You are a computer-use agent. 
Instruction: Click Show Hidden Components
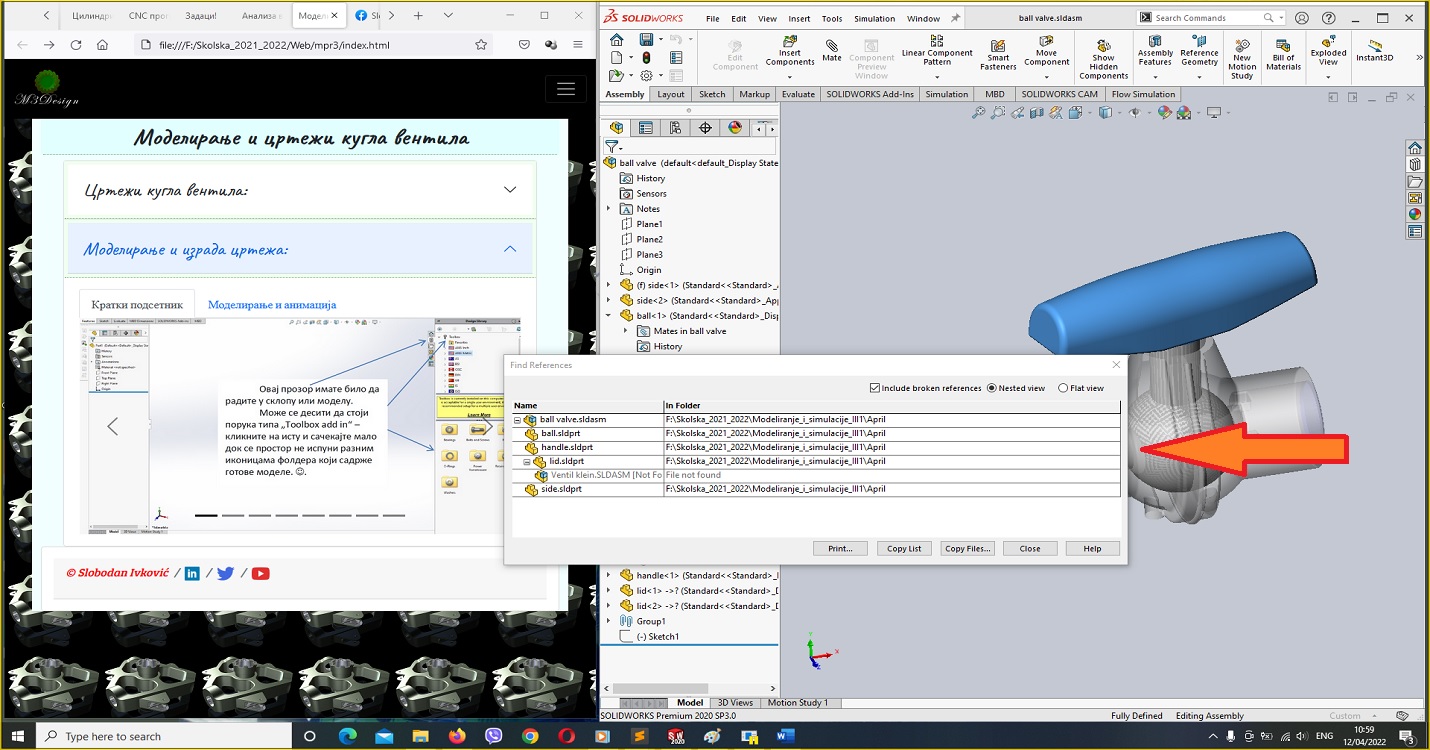pos(1103,59)
